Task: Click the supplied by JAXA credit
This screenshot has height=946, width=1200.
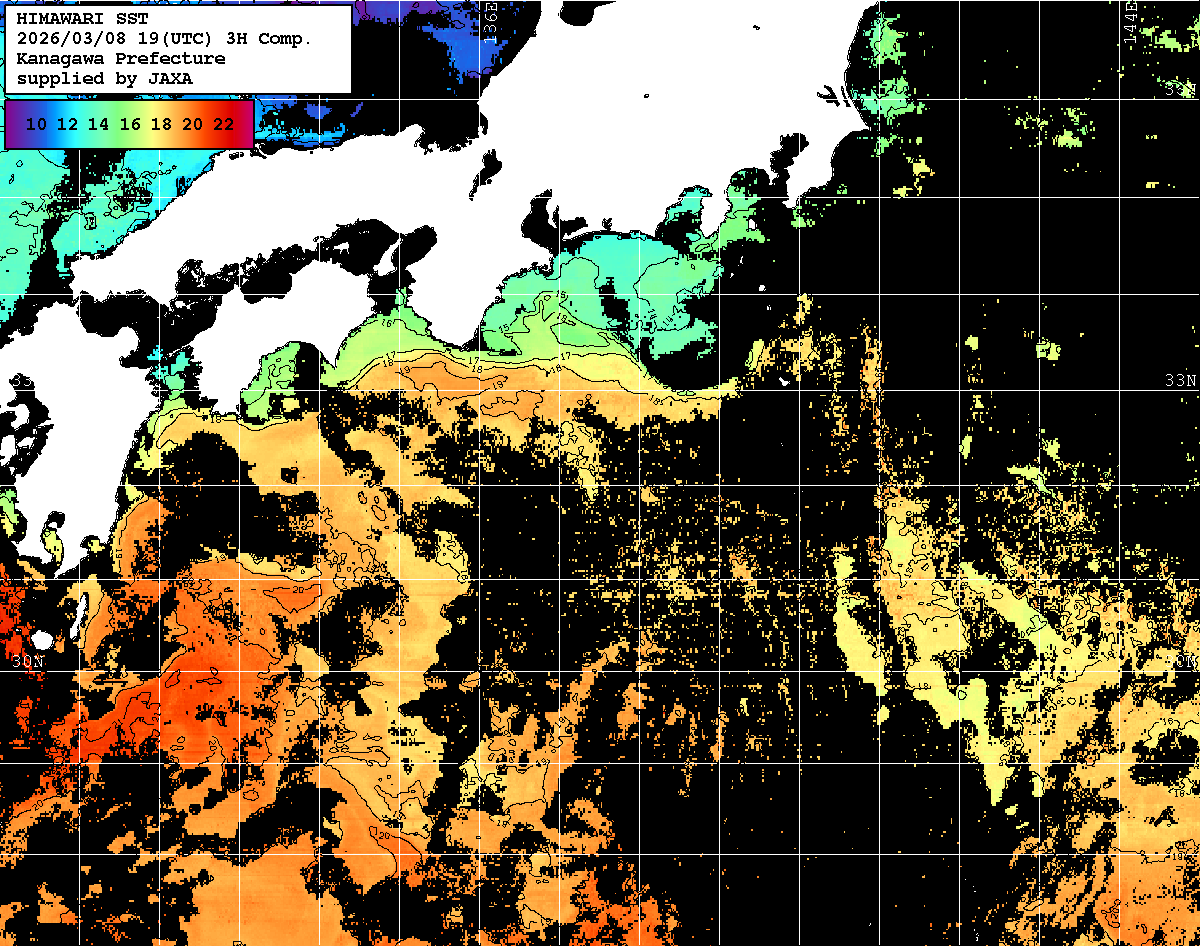Action: point(105,78)
